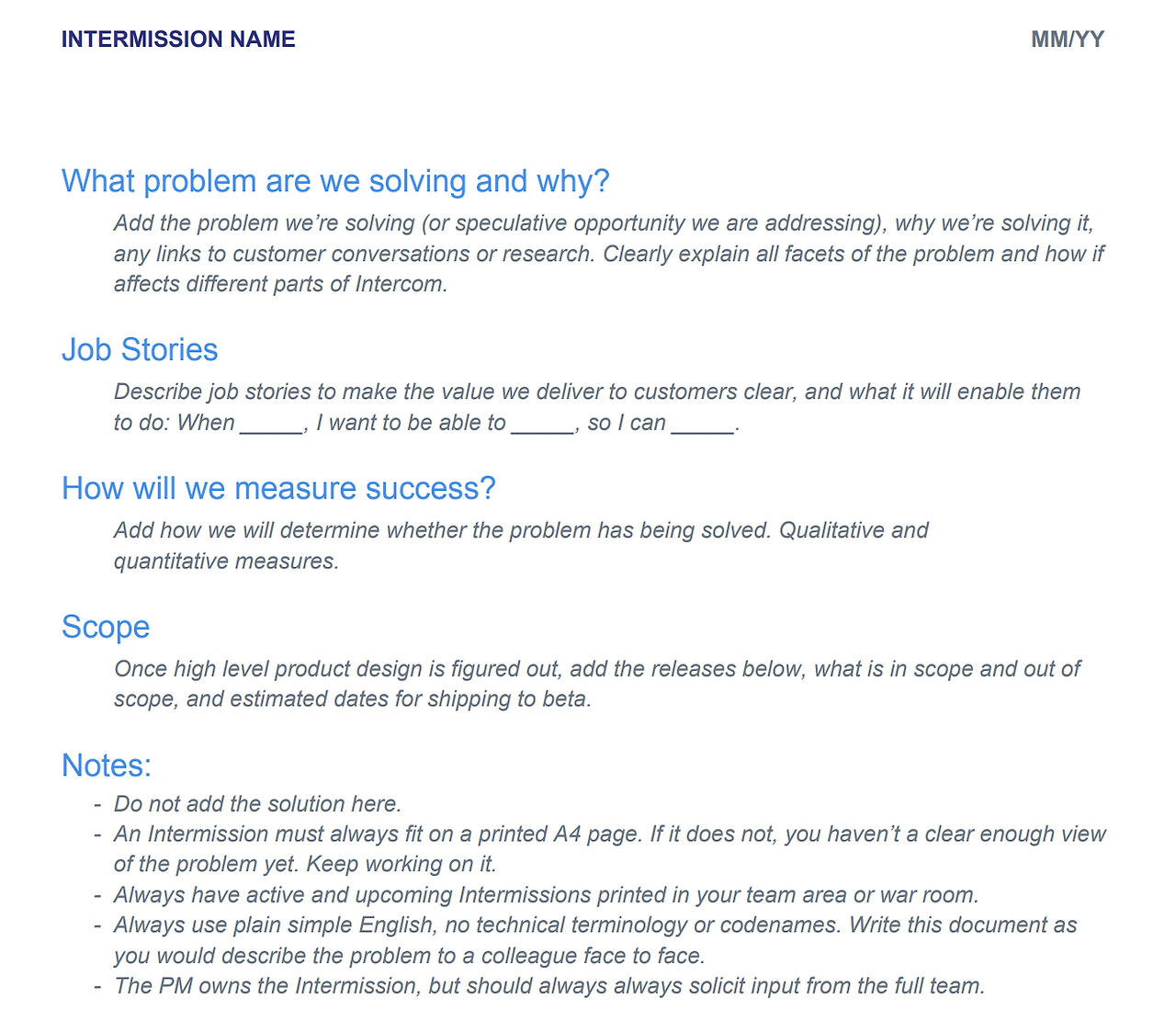Click the note 'Do not add the solution here.'
Image resolution: width=1176 pixels, height=1033 pixels.
tap(258, 804)
